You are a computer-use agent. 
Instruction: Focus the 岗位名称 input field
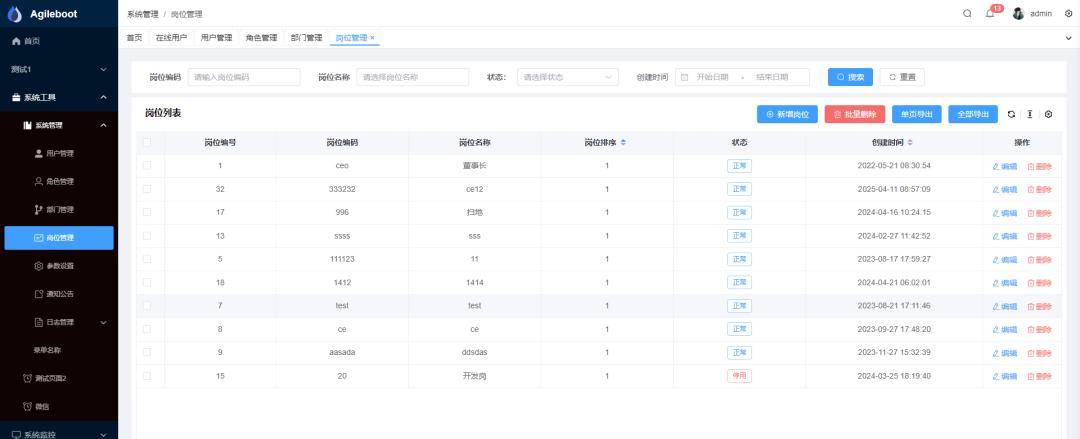(413, 77)
